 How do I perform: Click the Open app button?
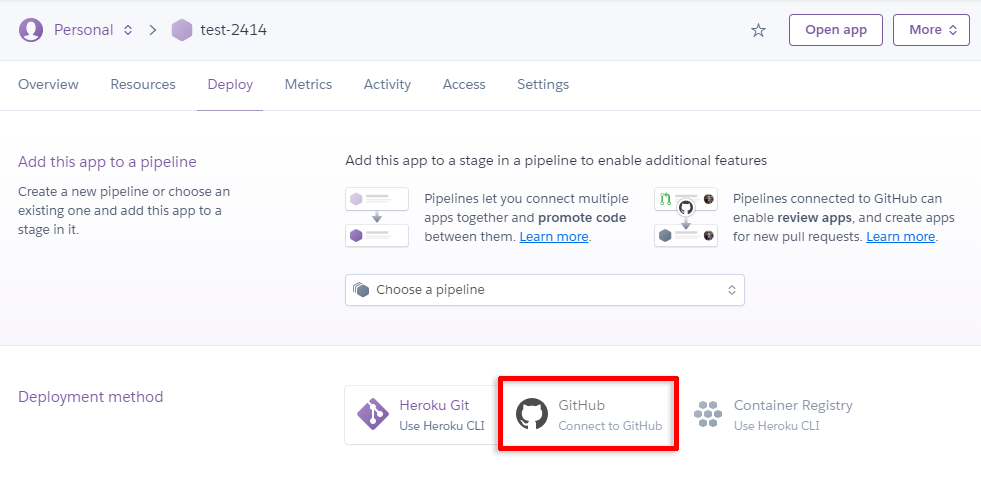(x=836, y=30)
